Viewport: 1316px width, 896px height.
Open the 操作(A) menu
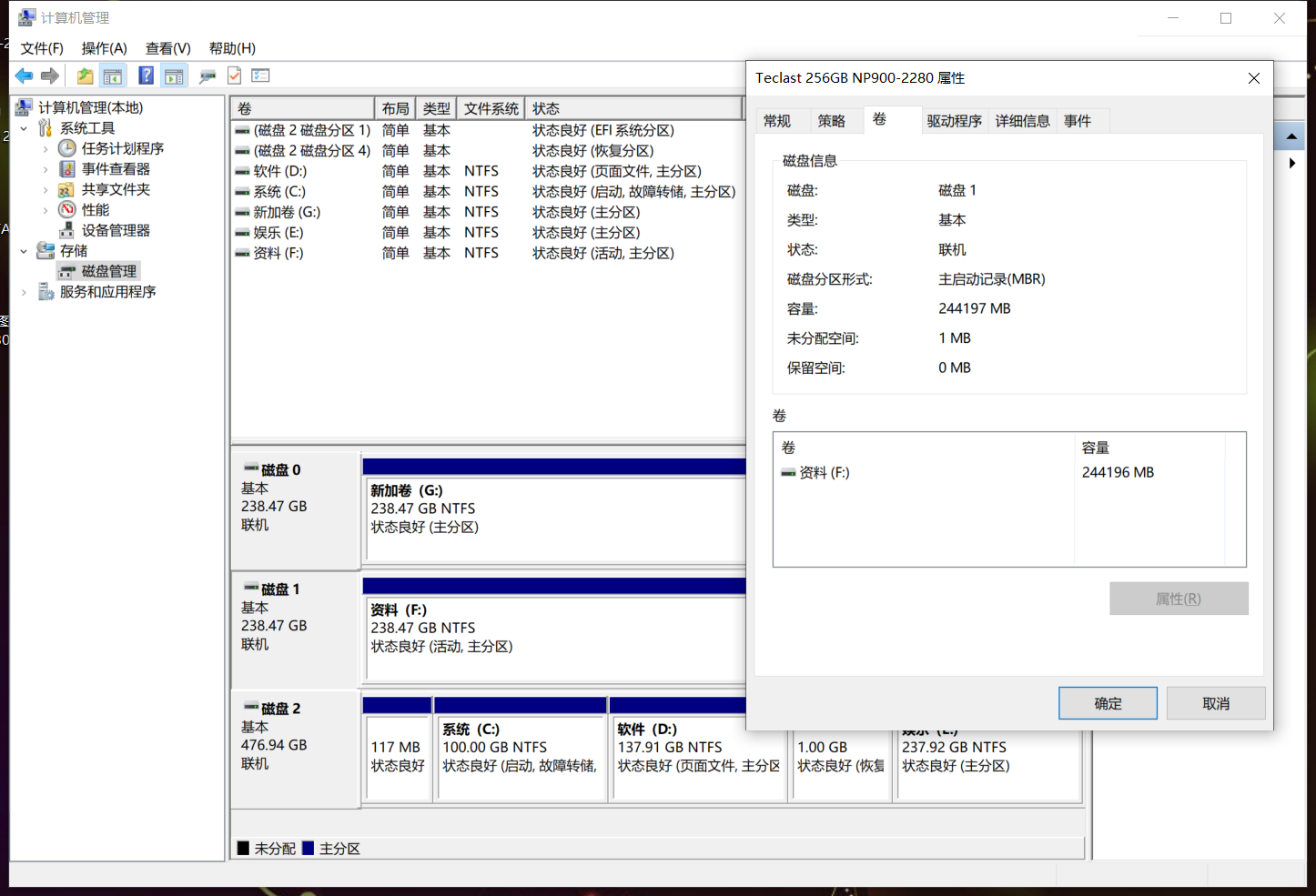[x=104, y=48]
